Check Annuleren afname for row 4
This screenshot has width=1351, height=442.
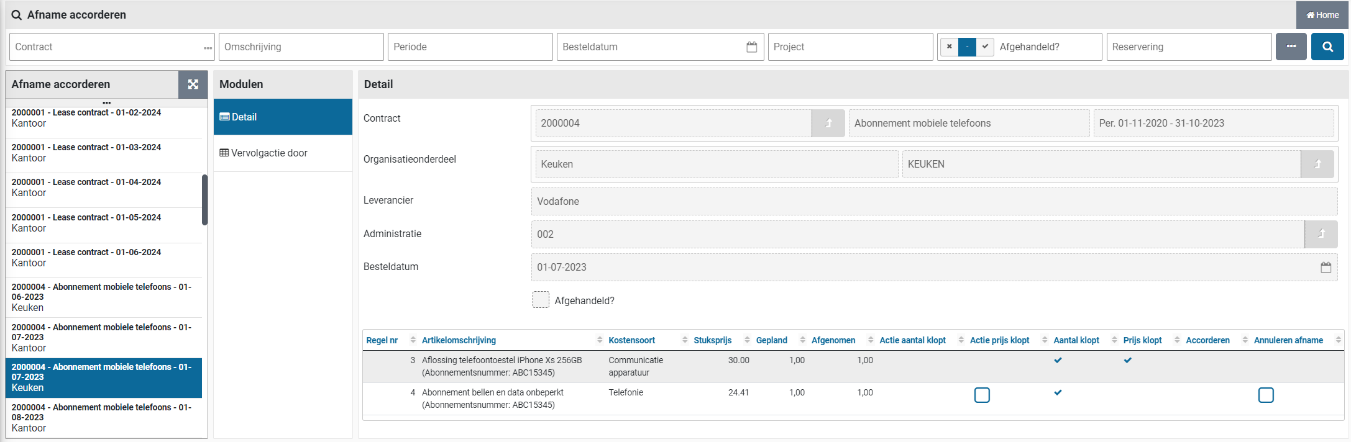1266,395
